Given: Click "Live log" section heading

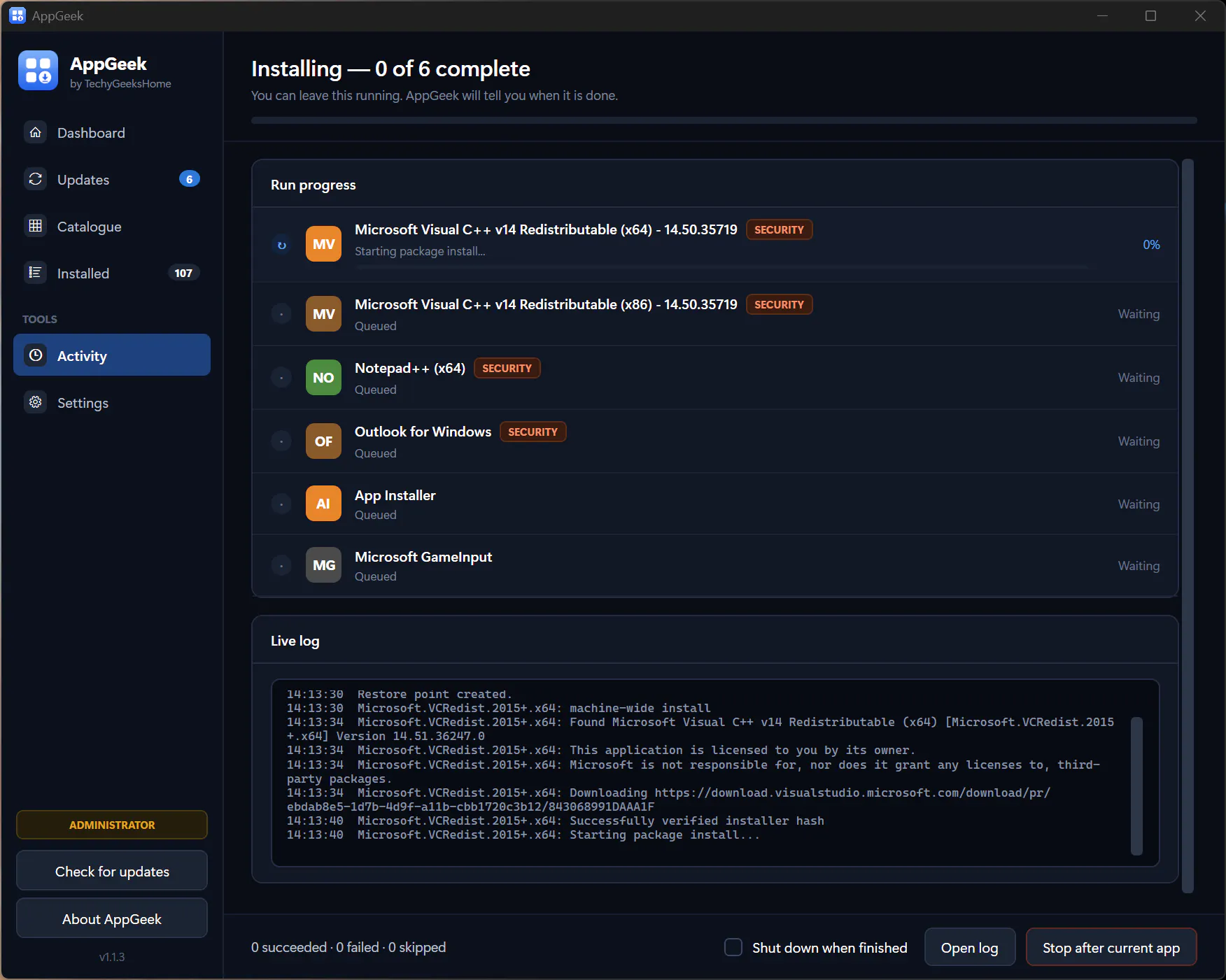Looking at the screenshot, I should click(295, 641).
